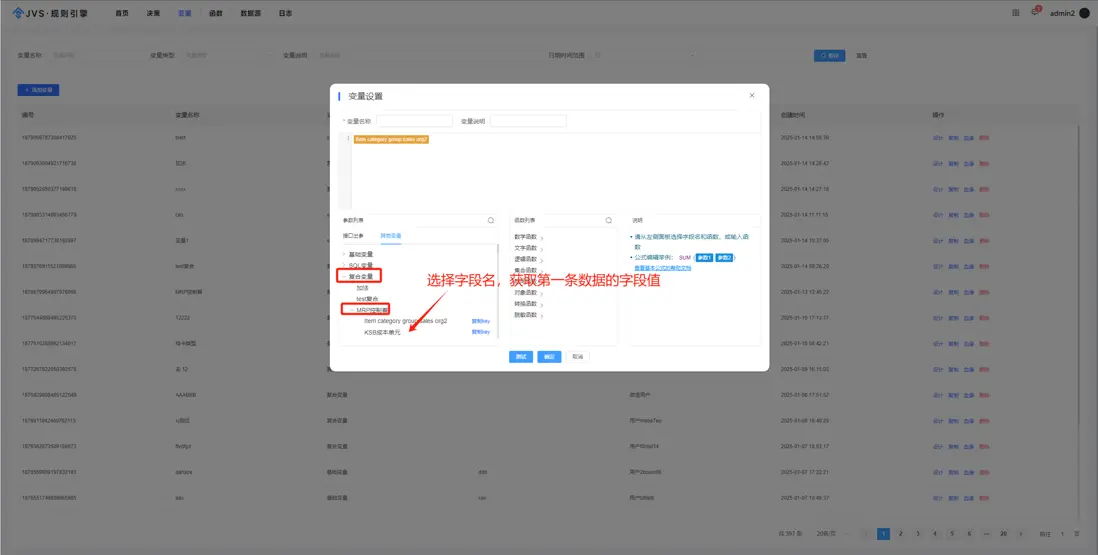Expand 对象函数 category
The width and height of the screenshot is (1098, 555).
tap(529, 293)
